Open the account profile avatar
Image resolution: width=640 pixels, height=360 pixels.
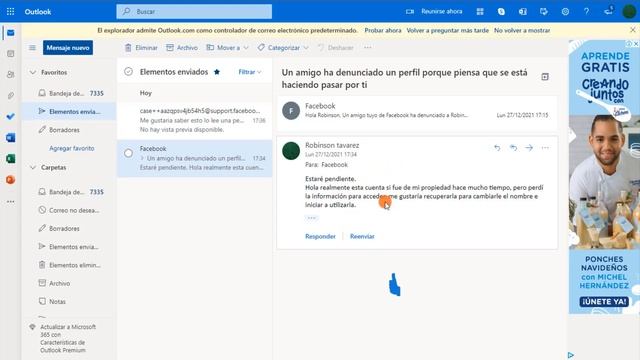(x=629, y=11)
